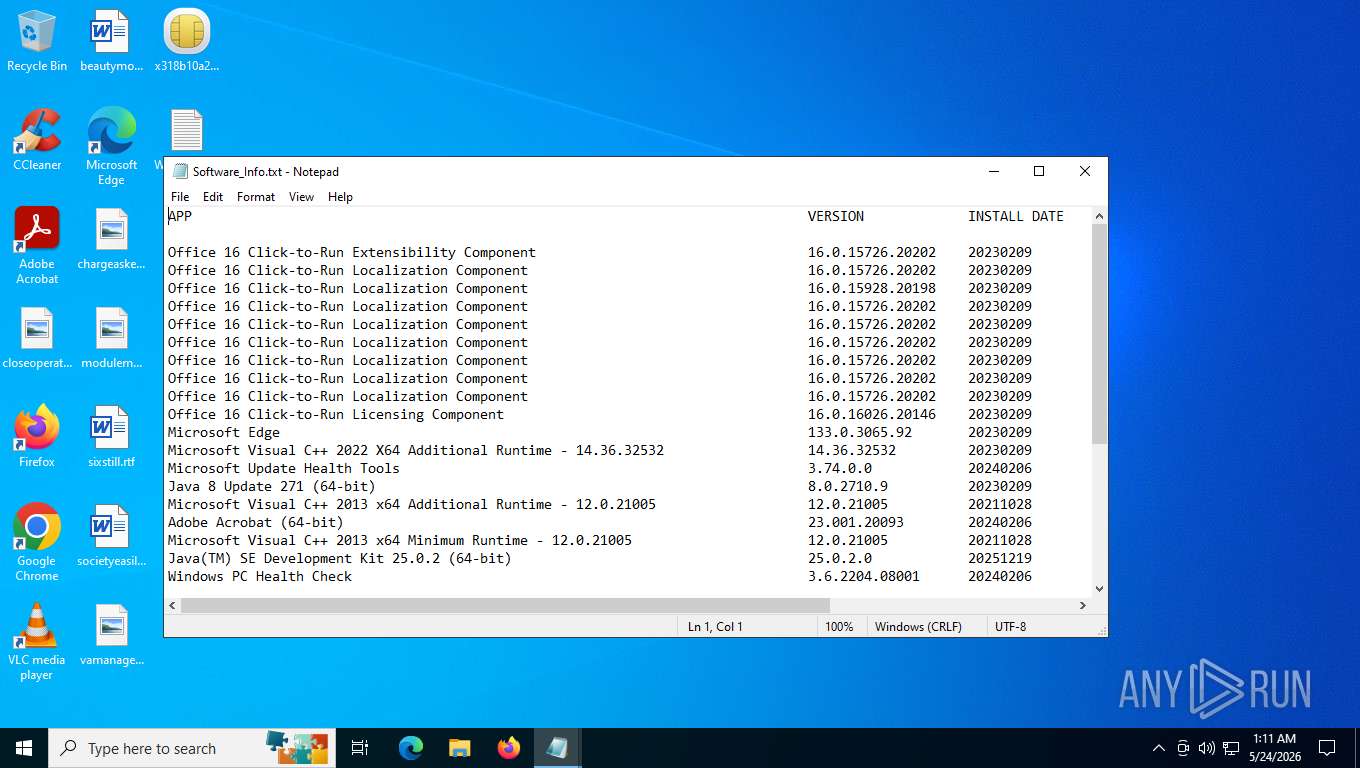Click the 'UTF-8' status bar entry
1360x768 pixels.
pyautogui.click(x=1010, y=626)
